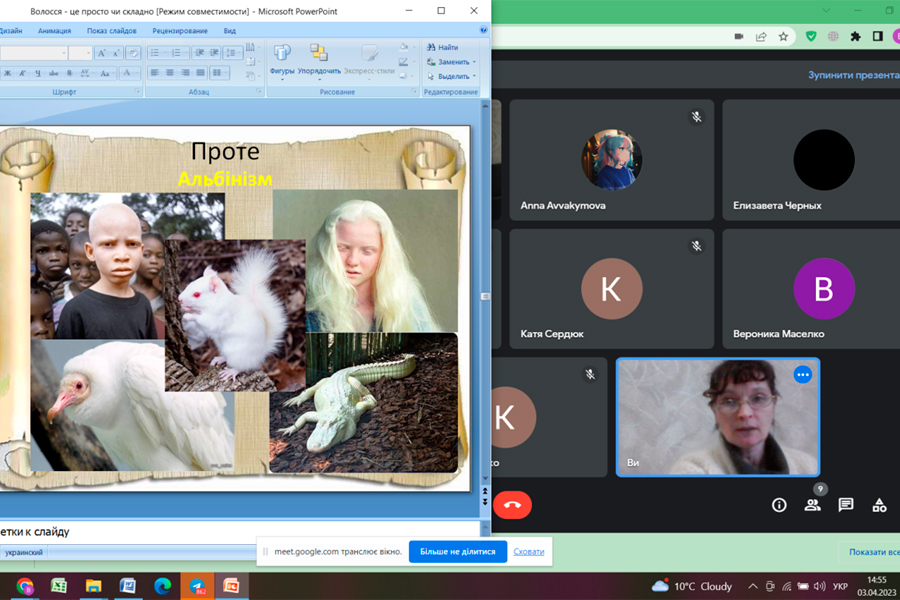
Task: Center text in paragraph group
Action: point(170,72)
